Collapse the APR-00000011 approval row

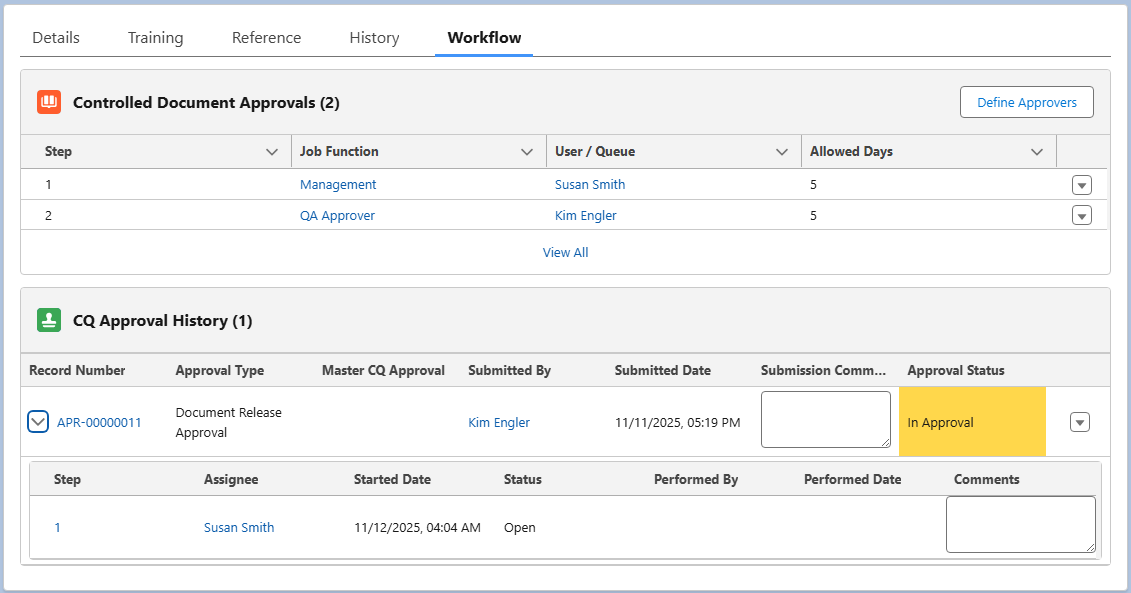[38, 422]
